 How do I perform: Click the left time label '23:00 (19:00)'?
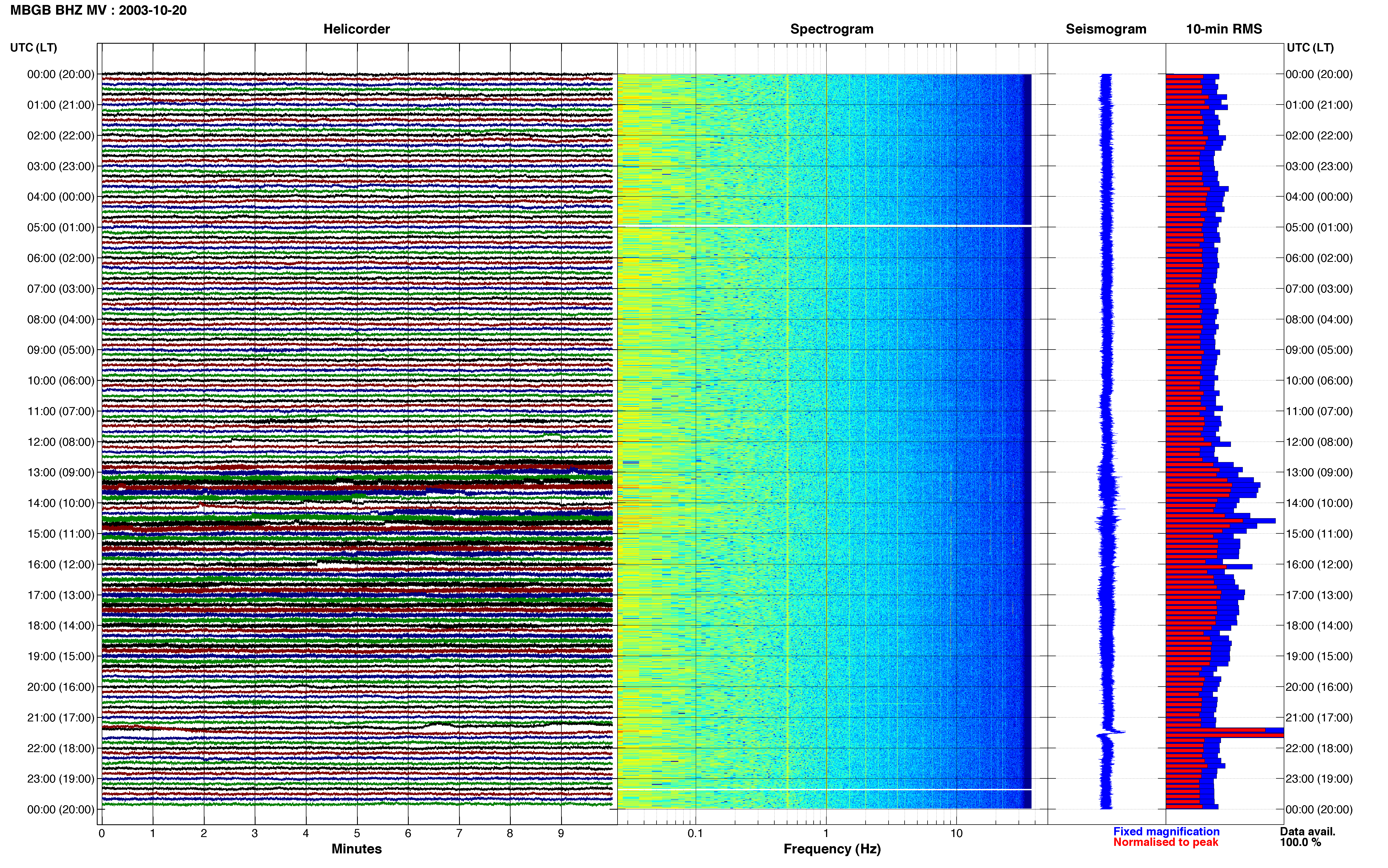tap(61, 779)
